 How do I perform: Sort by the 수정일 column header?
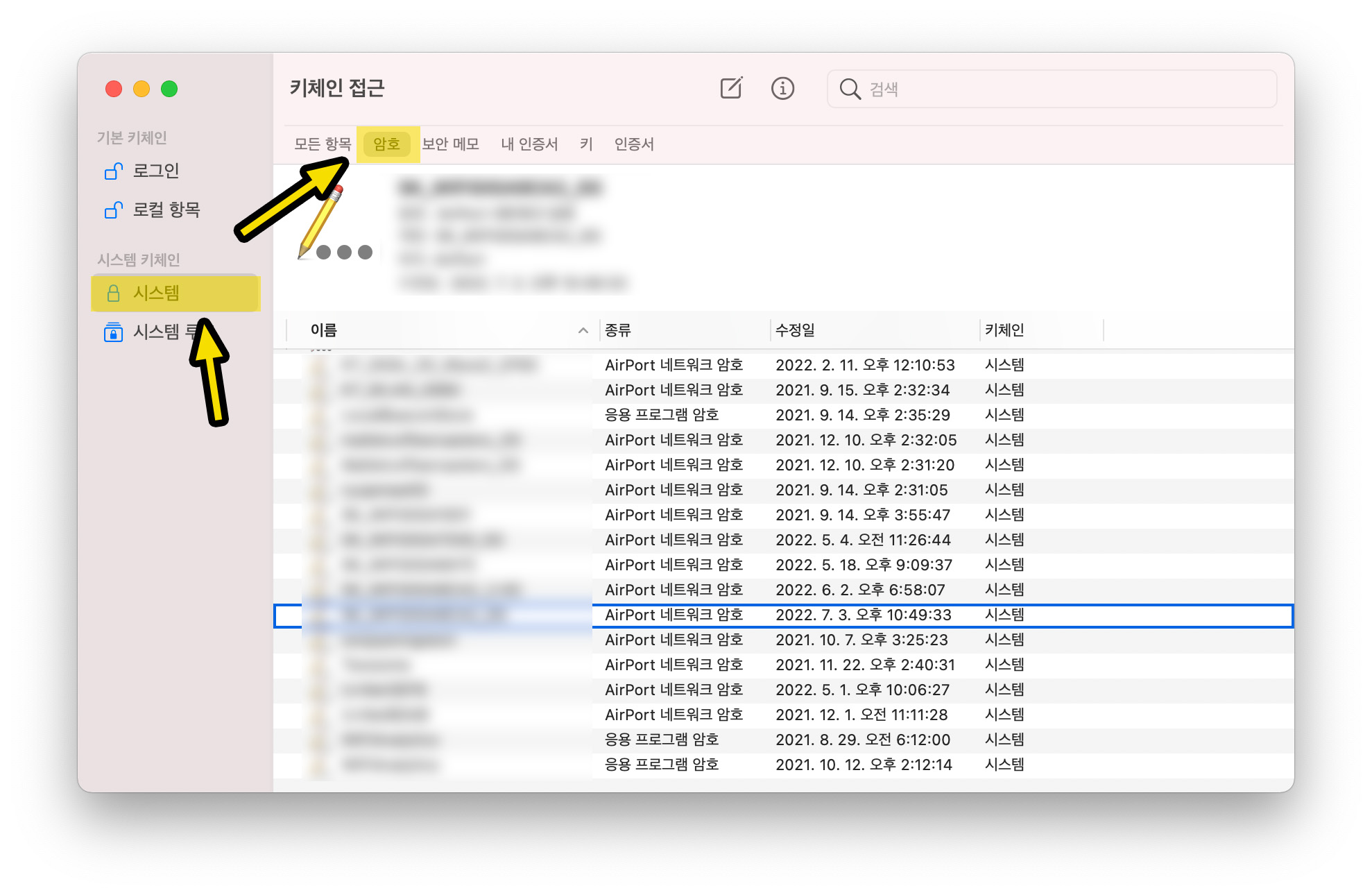[795, 330]
